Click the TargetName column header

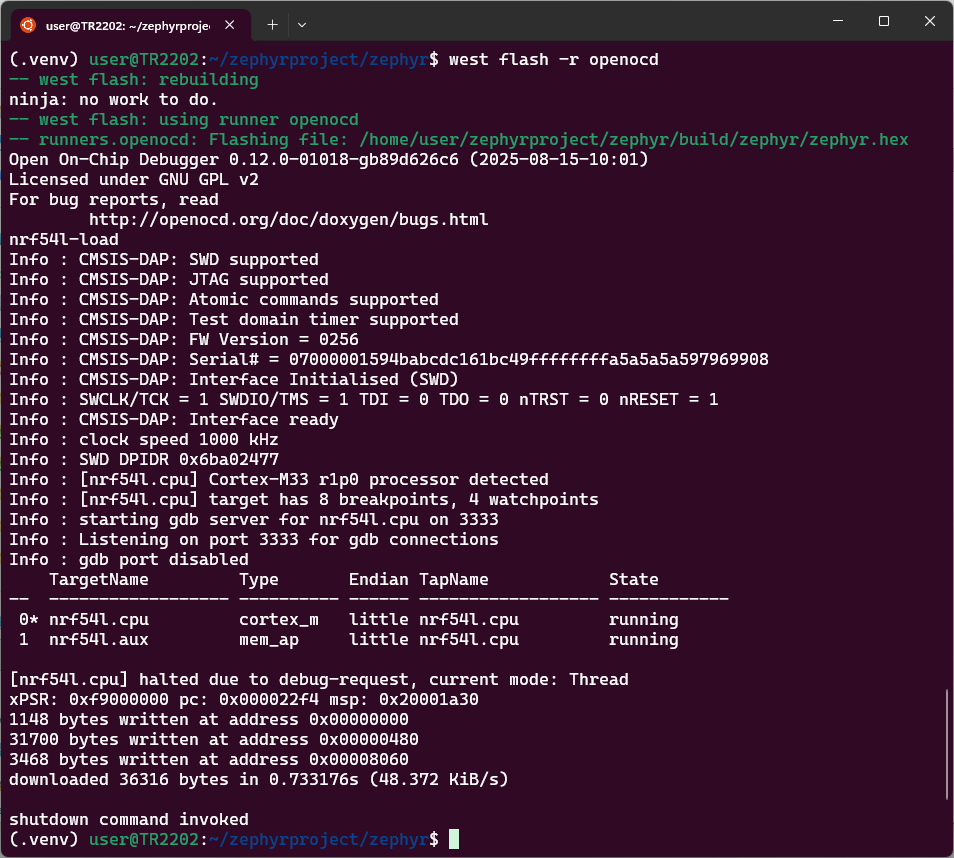click(x=98, y=580)
